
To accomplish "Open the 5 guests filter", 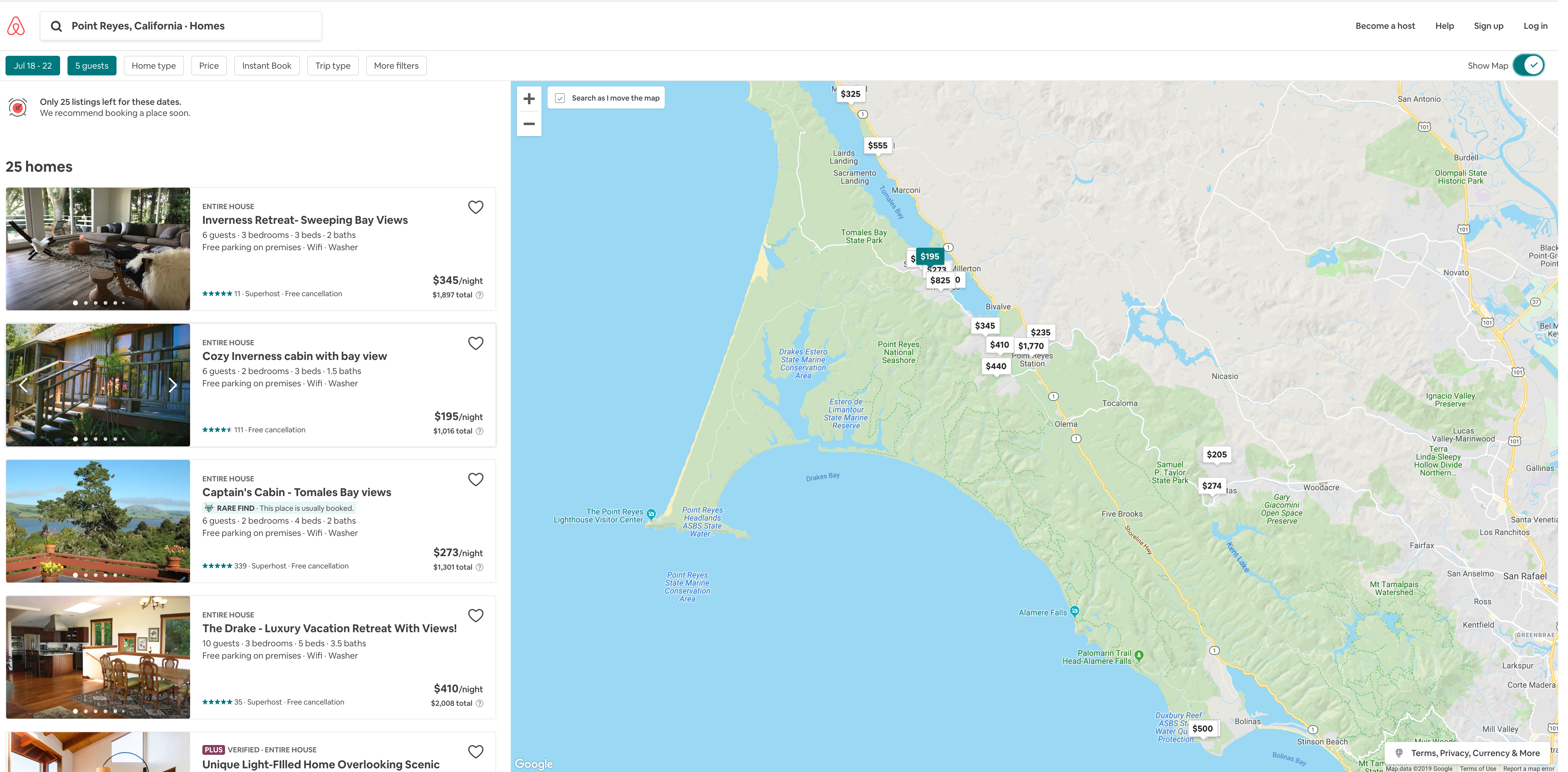I will point(92,66).
